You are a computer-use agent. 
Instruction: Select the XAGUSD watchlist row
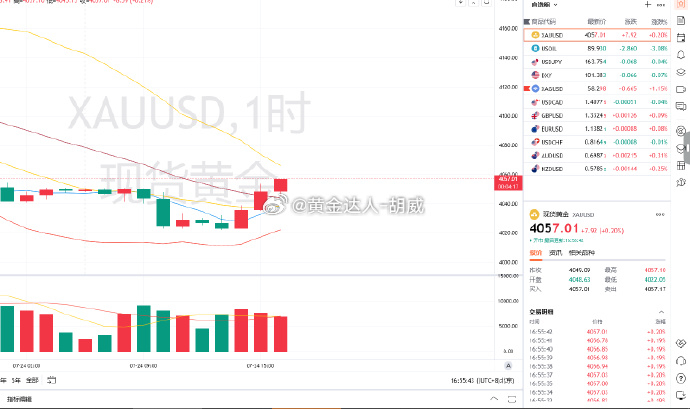(x=597, y=88)
